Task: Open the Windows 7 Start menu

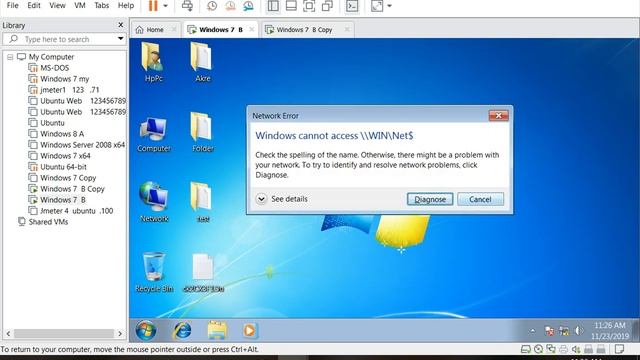Action: [146, 330]
